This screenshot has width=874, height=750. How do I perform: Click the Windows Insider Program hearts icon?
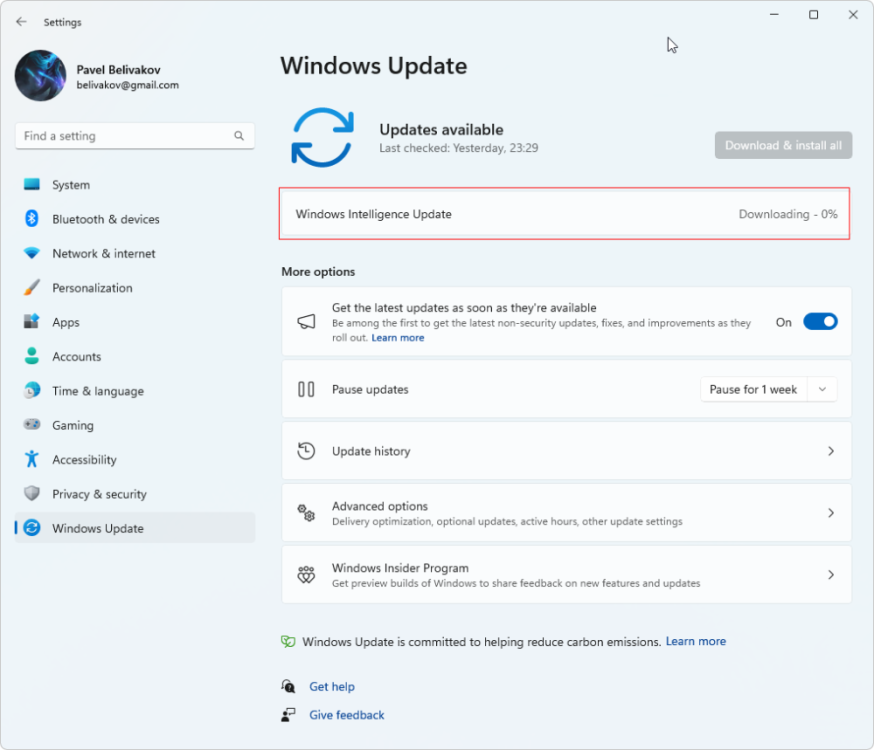306,574
